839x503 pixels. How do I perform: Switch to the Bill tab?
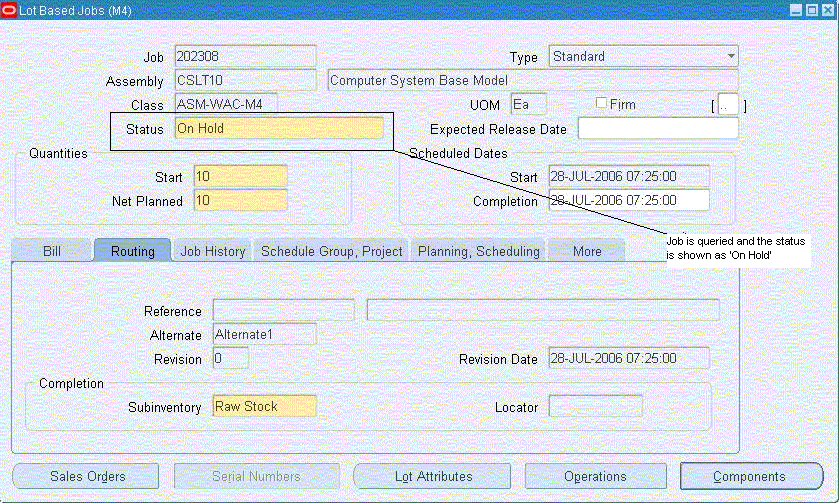(x=52, y=251)
